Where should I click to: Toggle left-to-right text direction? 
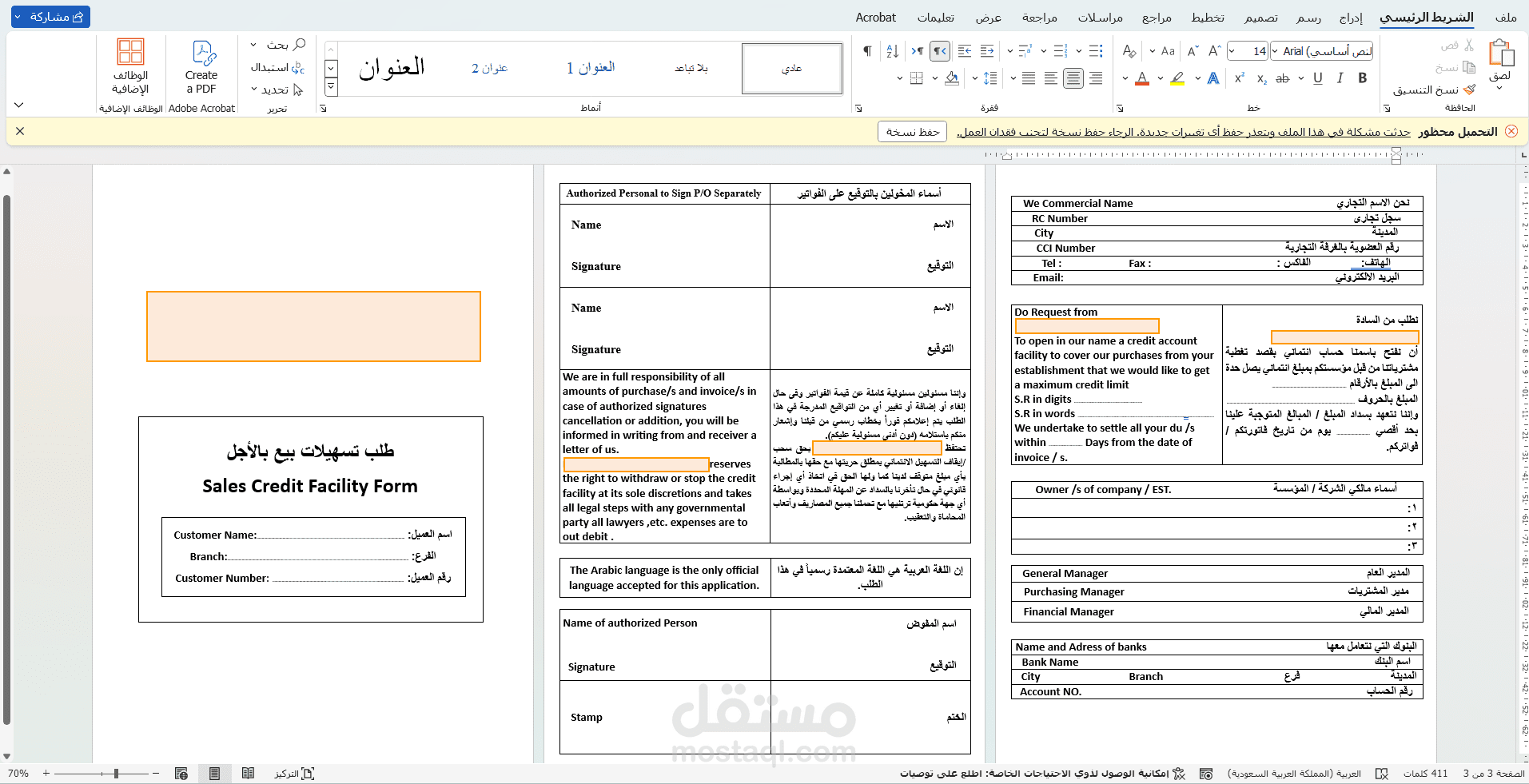pyautogui.click(x=917, y=51)
